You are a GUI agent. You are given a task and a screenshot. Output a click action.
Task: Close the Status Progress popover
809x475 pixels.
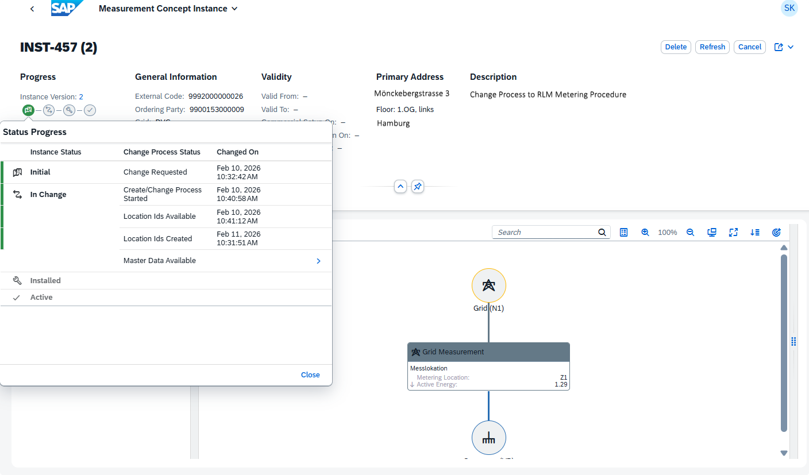coord(310,375)
